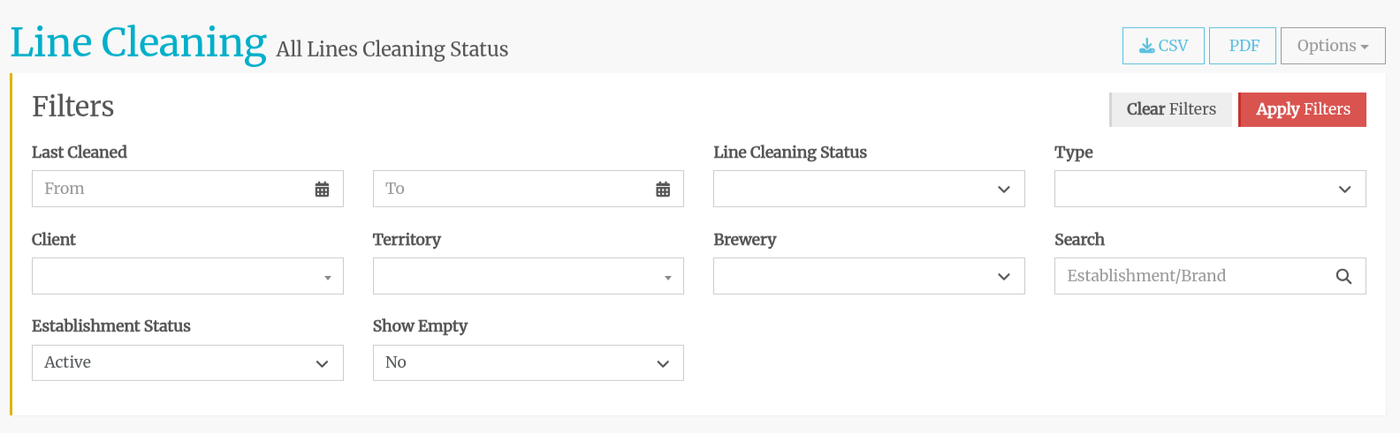Open the Options menu
The image size is (1400, 433).
coord(1332,46)
